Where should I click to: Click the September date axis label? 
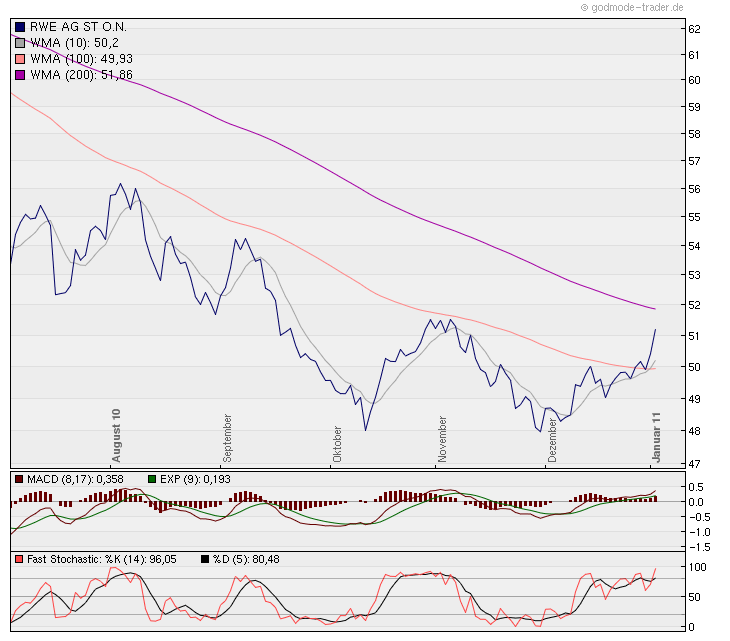[228, 437]
